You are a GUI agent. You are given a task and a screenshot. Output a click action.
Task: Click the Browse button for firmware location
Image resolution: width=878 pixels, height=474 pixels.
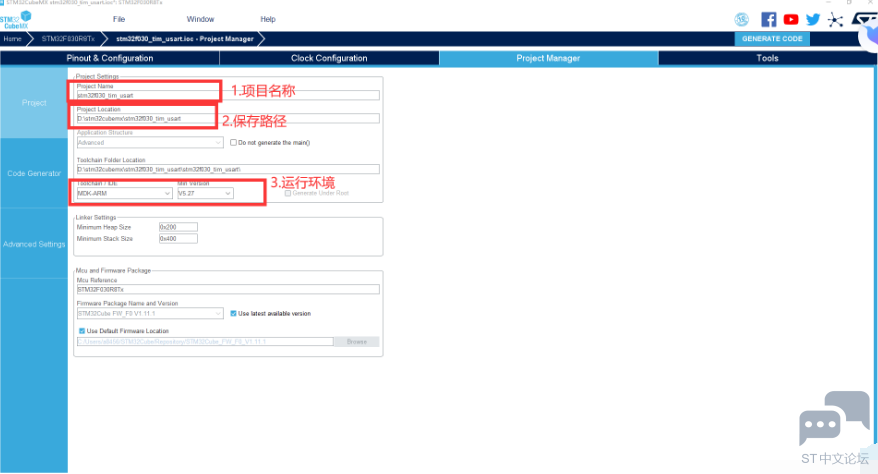(x=357, y=341)
